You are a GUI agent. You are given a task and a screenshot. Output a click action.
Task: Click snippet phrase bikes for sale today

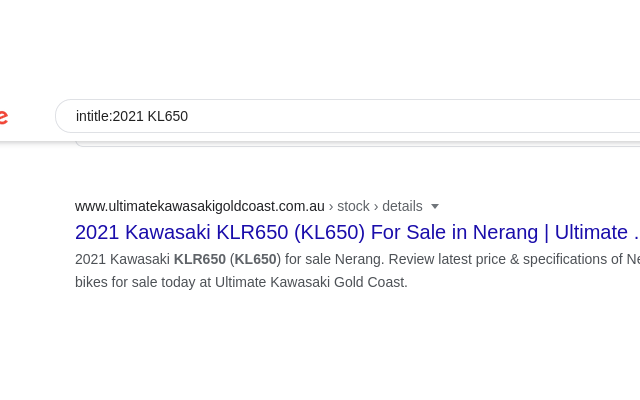tap(135, 282)
